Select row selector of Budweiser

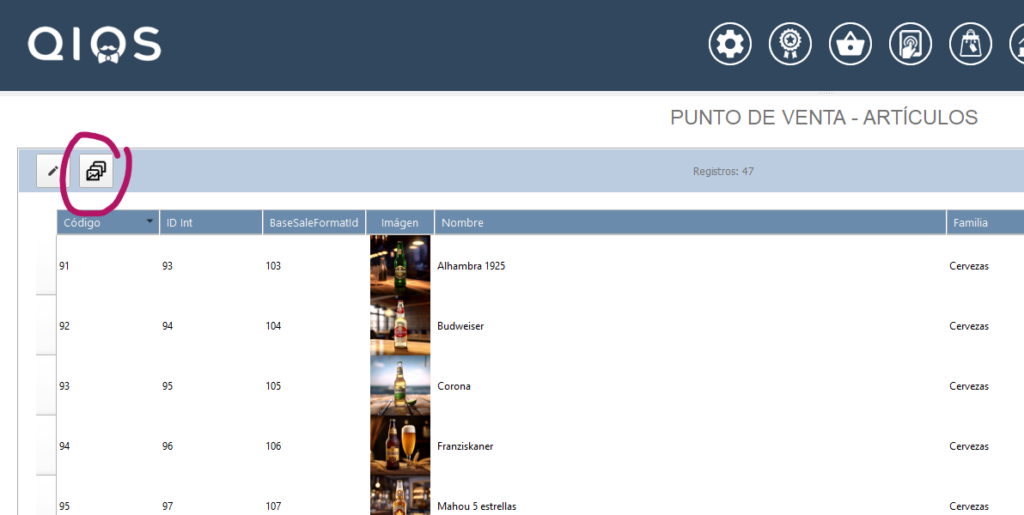coord(46,326)
